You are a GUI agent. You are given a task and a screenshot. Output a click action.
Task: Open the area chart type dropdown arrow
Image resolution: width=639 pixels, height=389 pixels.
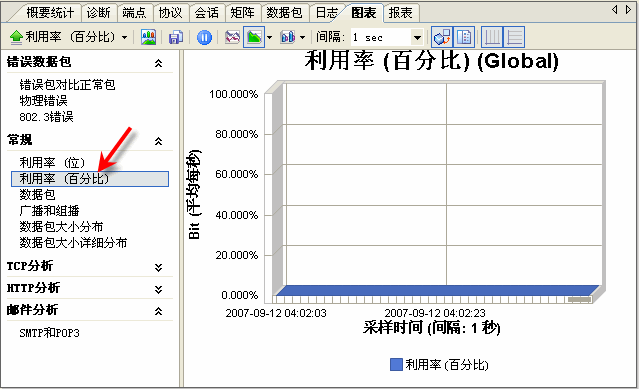269,37
